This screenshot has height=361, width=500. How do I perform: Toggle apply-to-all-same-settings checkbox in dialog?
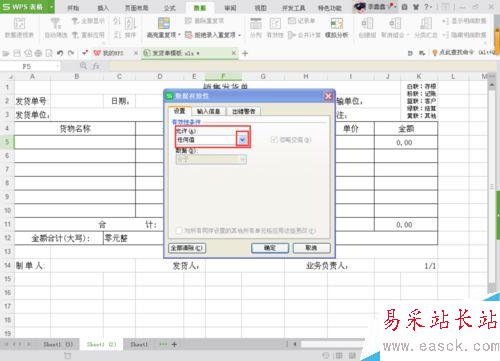coord(179,230)
